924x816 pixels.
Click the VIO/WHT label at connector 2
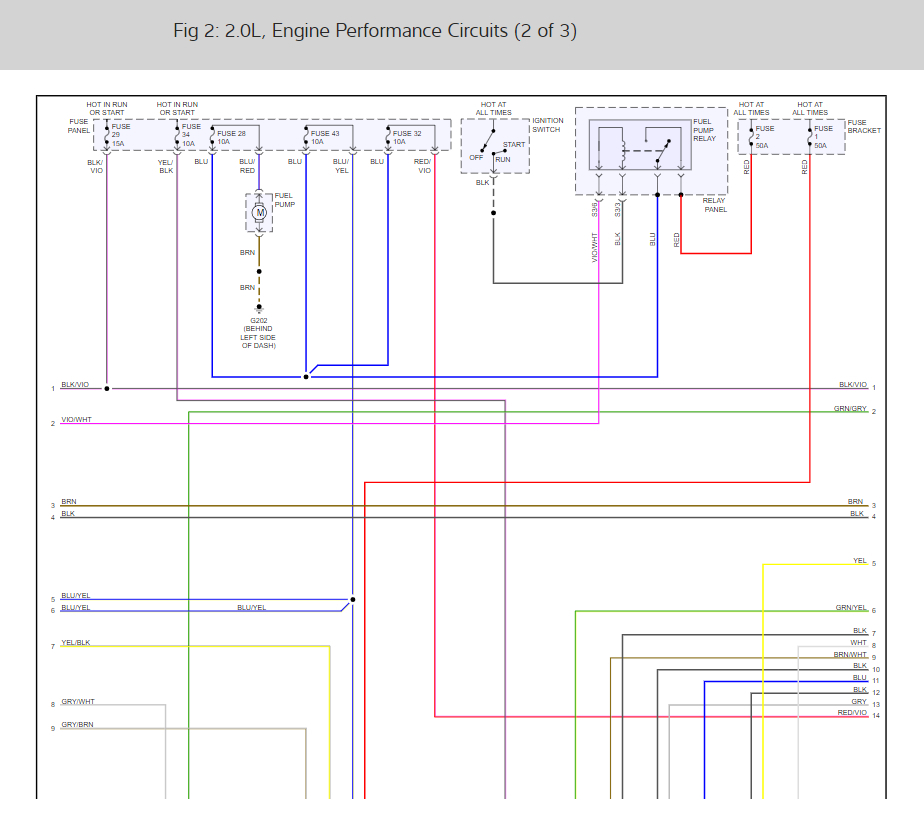point(77,419)
